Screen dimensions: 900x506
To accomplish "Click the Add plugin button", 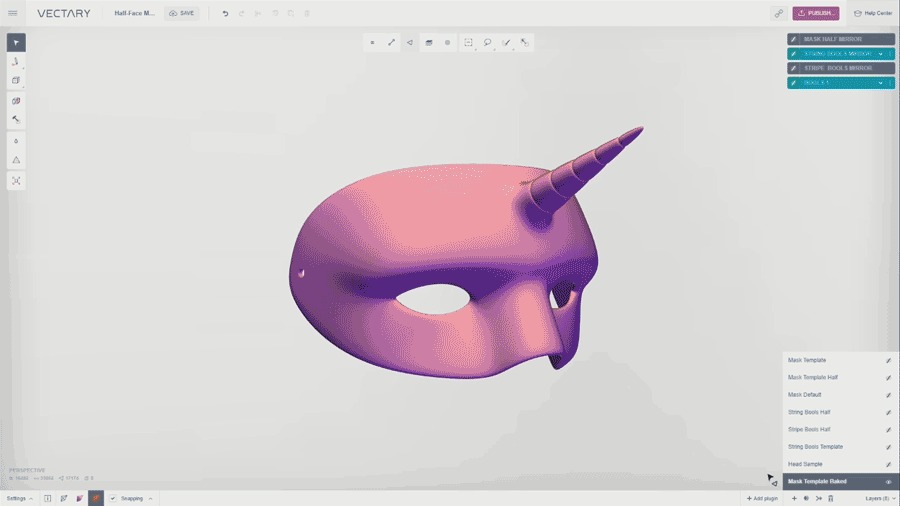I will [762, 498].
